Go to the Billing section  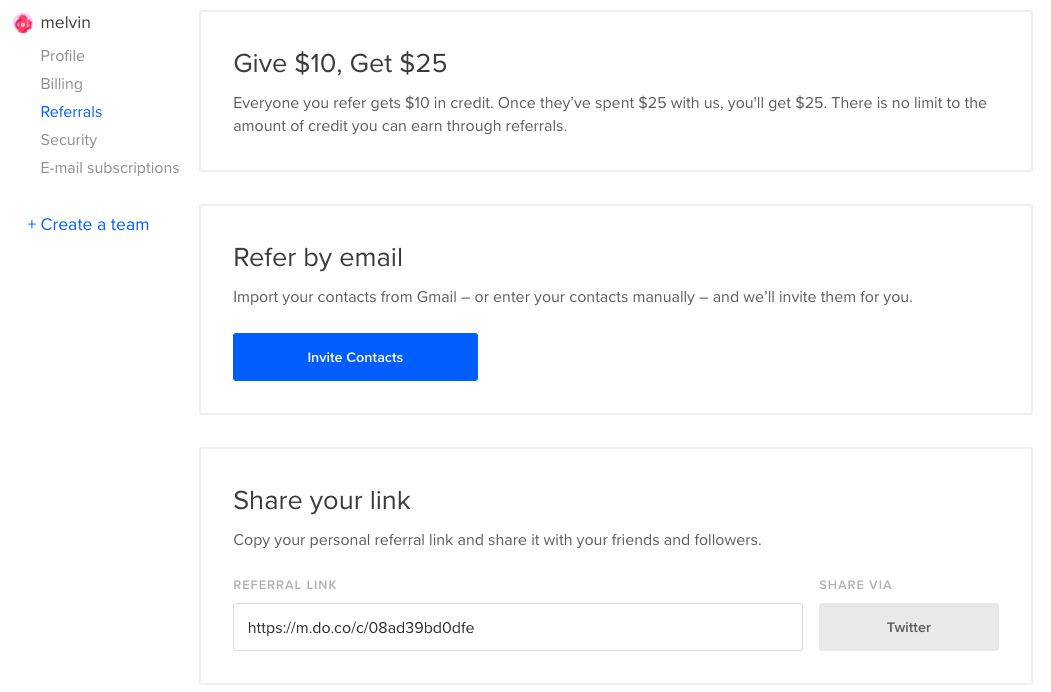point(62,84)
